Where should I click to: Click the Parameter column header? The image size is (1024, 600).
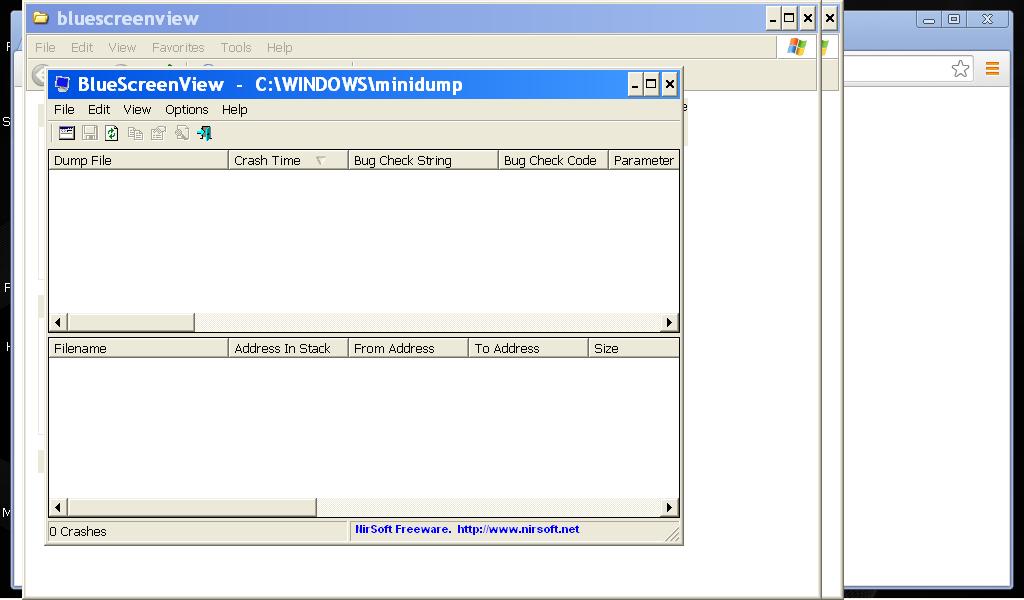(644, 160)
